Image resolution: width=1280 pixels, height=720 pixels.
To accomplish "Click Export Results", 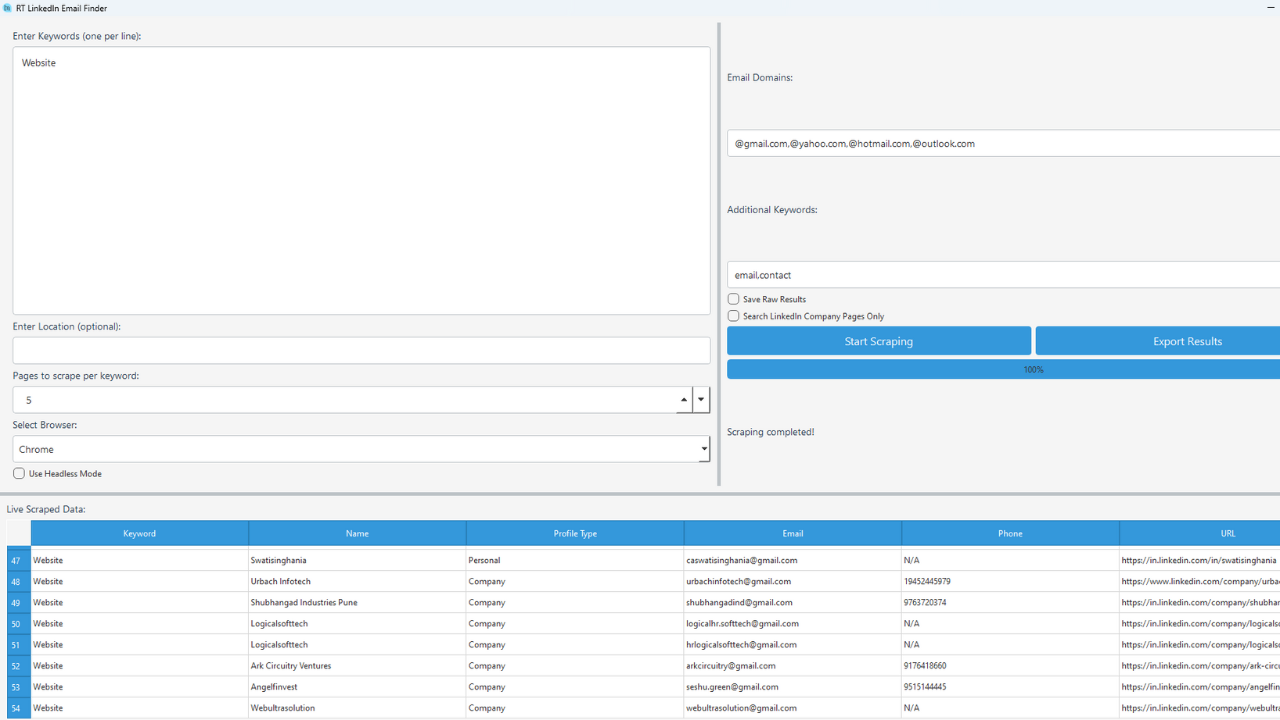I will pyautogui.click(x=1187, y=341).
